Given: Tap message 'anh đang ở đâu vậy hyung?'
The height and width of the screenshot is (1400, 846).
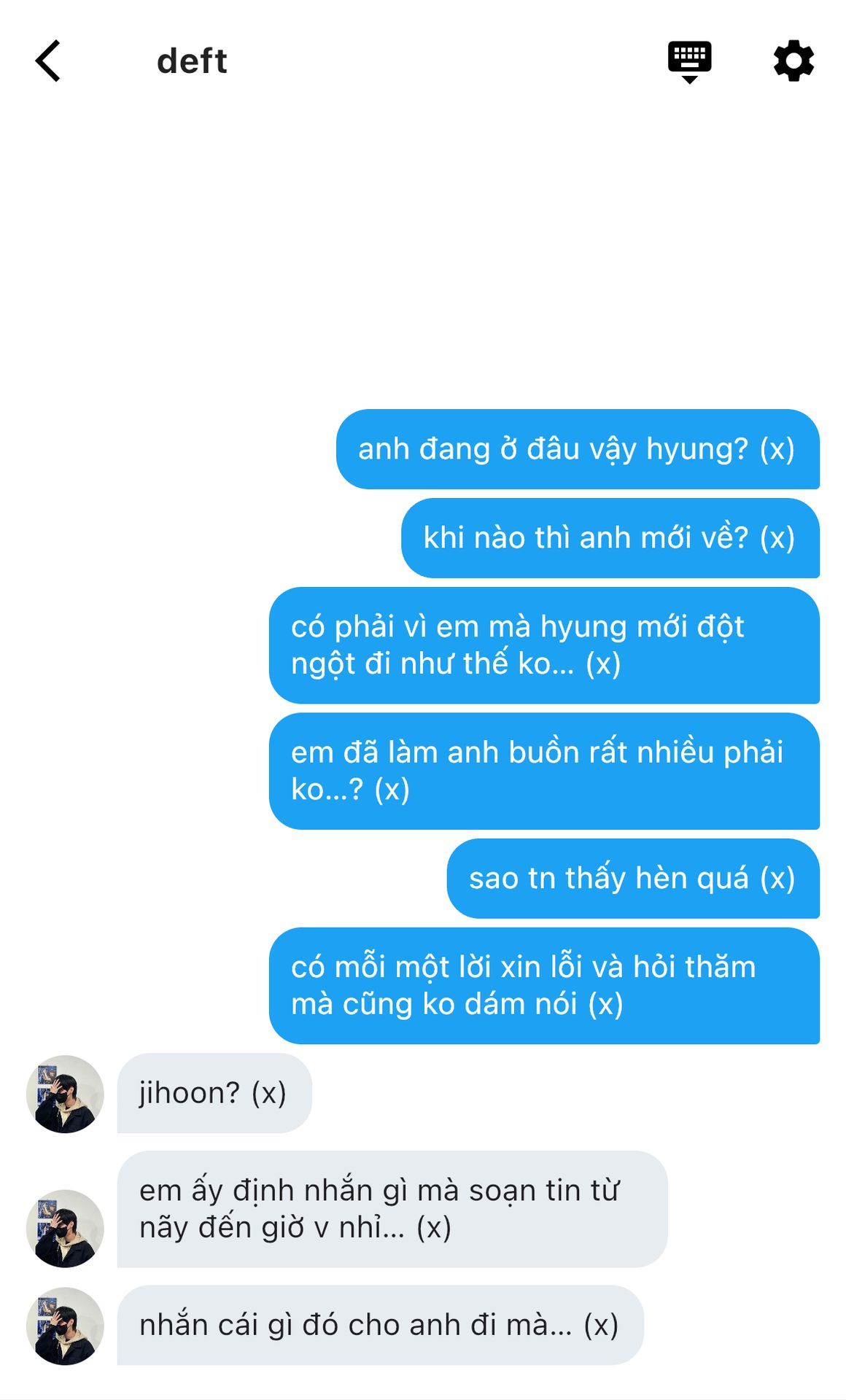Looking at the screenshot, I should click(x=578, y=449).
